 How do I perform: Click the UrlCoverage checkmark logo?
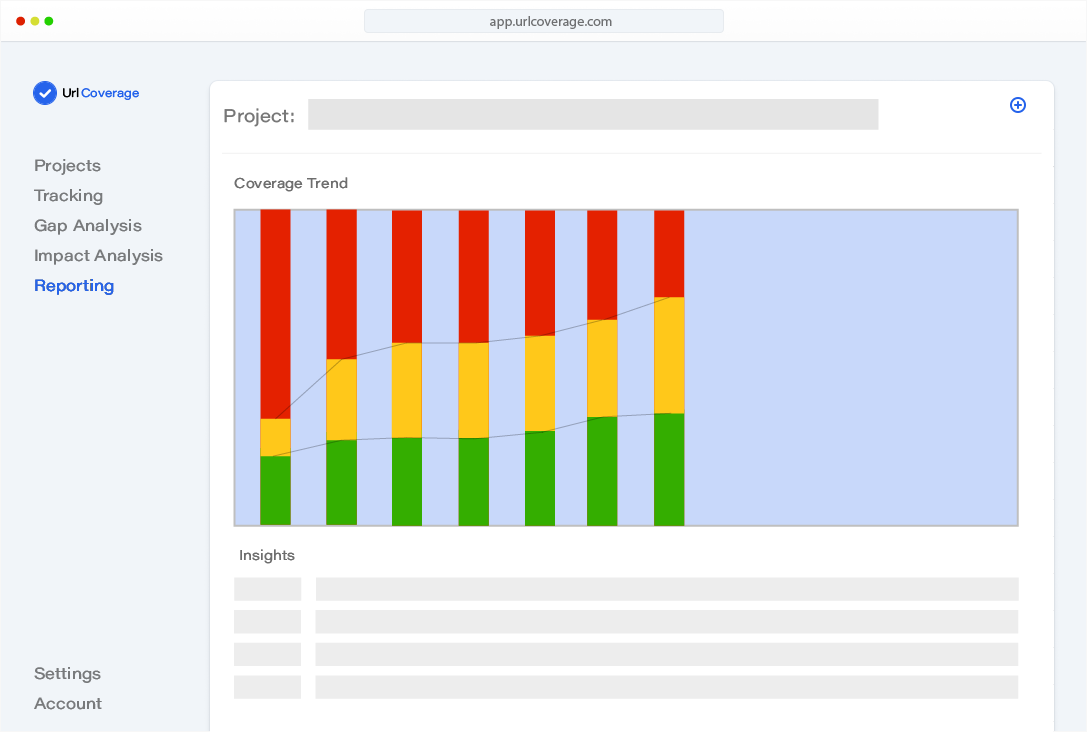[x=45, y=93]
